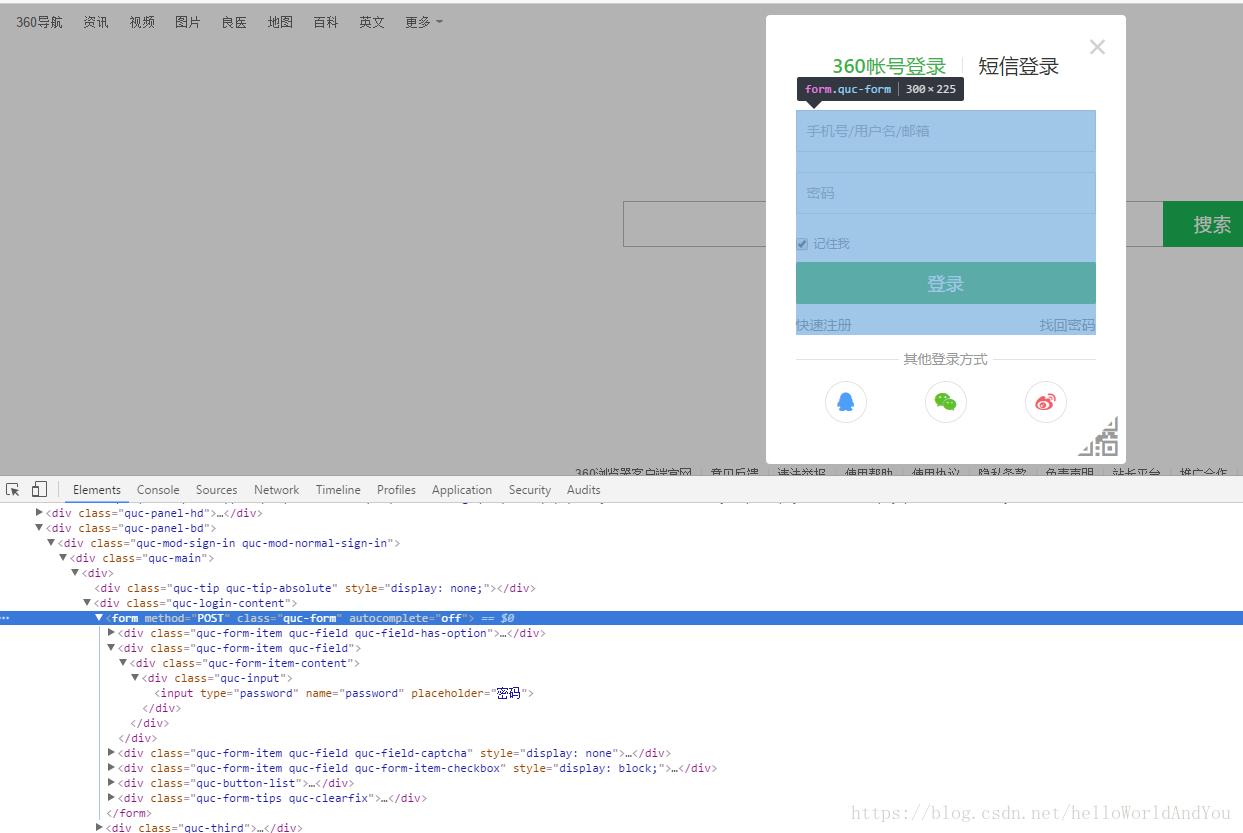The image size is (1243, 833).
Task: Open the 快速注册 link
Action: [x=824, y=325]
